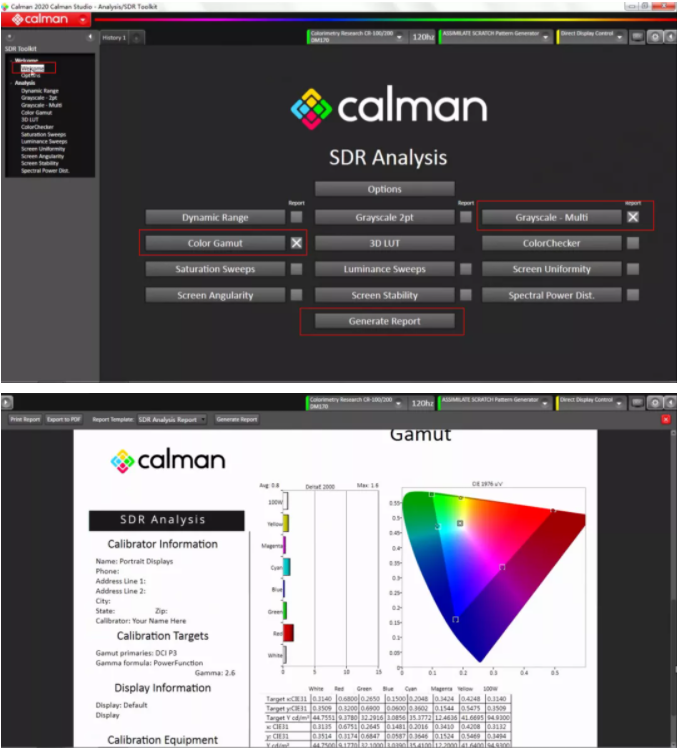Open the Grayscale - Multi analysis button
The height and width of the screenshot is (748, 677).
[552, 217]
